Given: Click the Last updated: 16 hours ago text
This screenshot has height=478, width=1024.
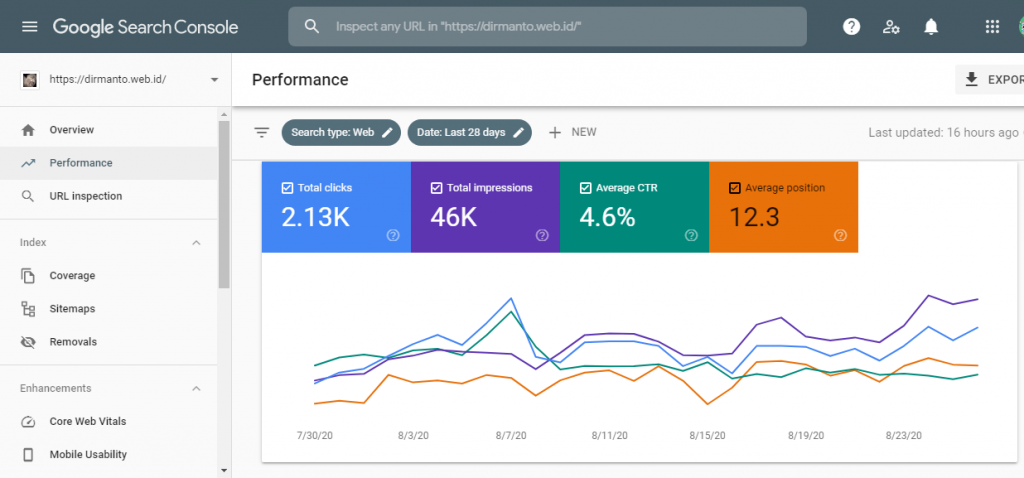Looking at the screenshot, I should 943,133.
